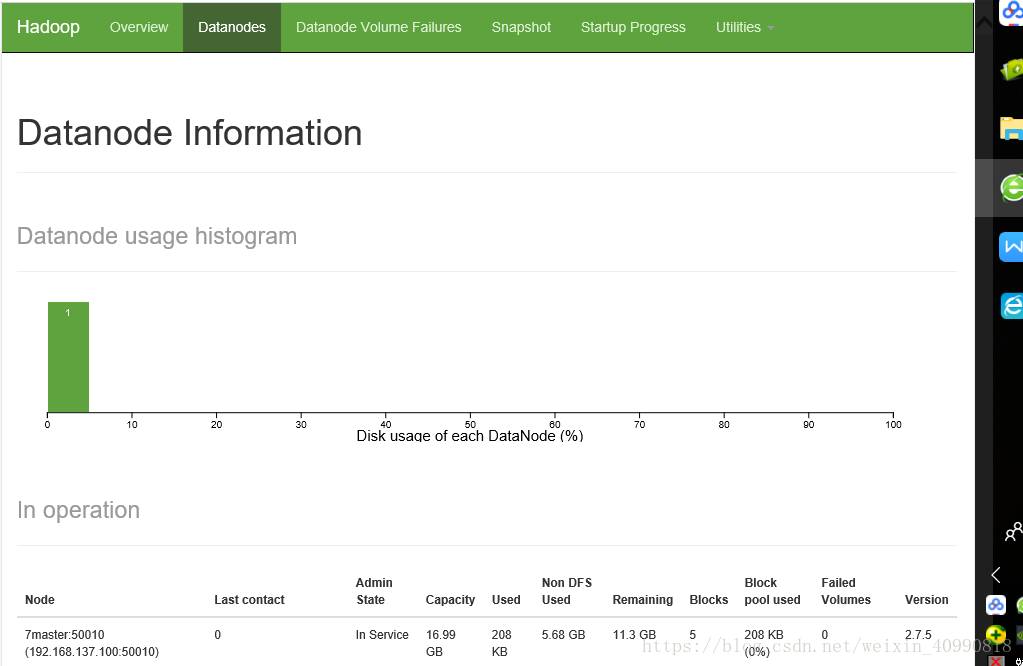Viewport: 1023px width, 666px height.
Task: Click the 5.68 GB non DFS value
Action: 563,635
